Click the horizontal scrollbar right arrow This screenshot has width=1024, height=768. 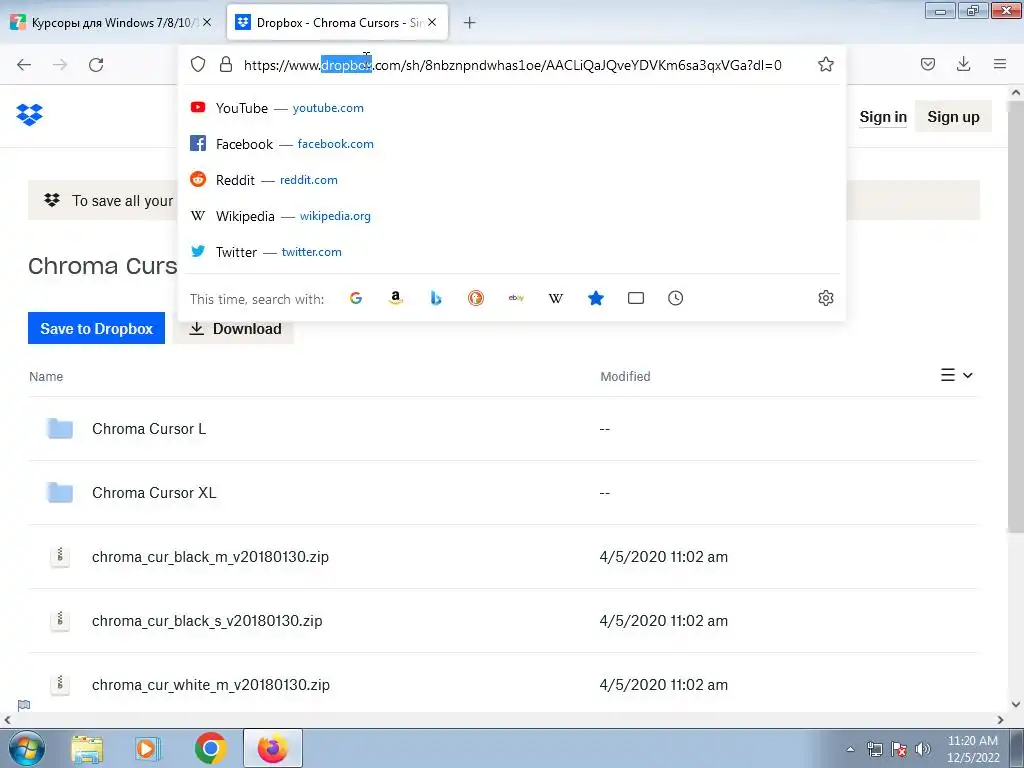pos(1000,720)
